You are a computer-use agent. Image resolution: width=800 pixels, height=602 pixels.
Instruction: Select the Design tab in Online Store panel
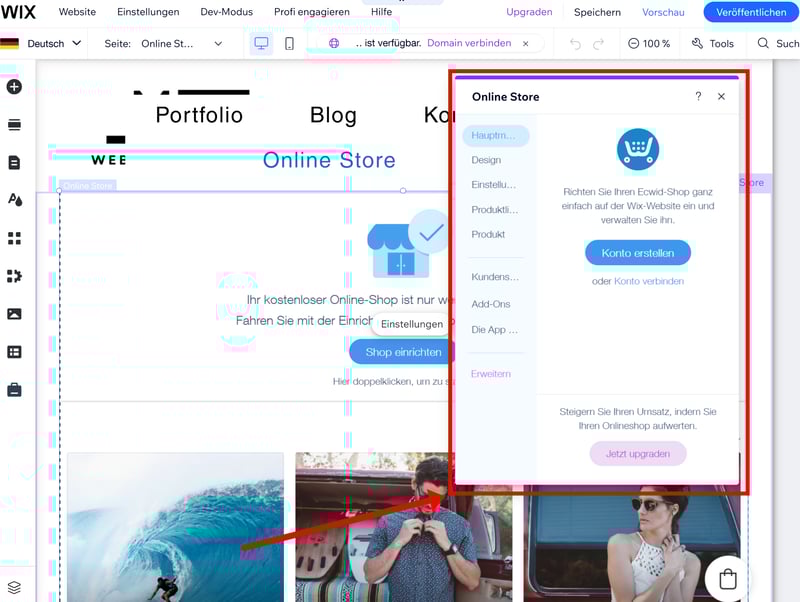point(486,160)
